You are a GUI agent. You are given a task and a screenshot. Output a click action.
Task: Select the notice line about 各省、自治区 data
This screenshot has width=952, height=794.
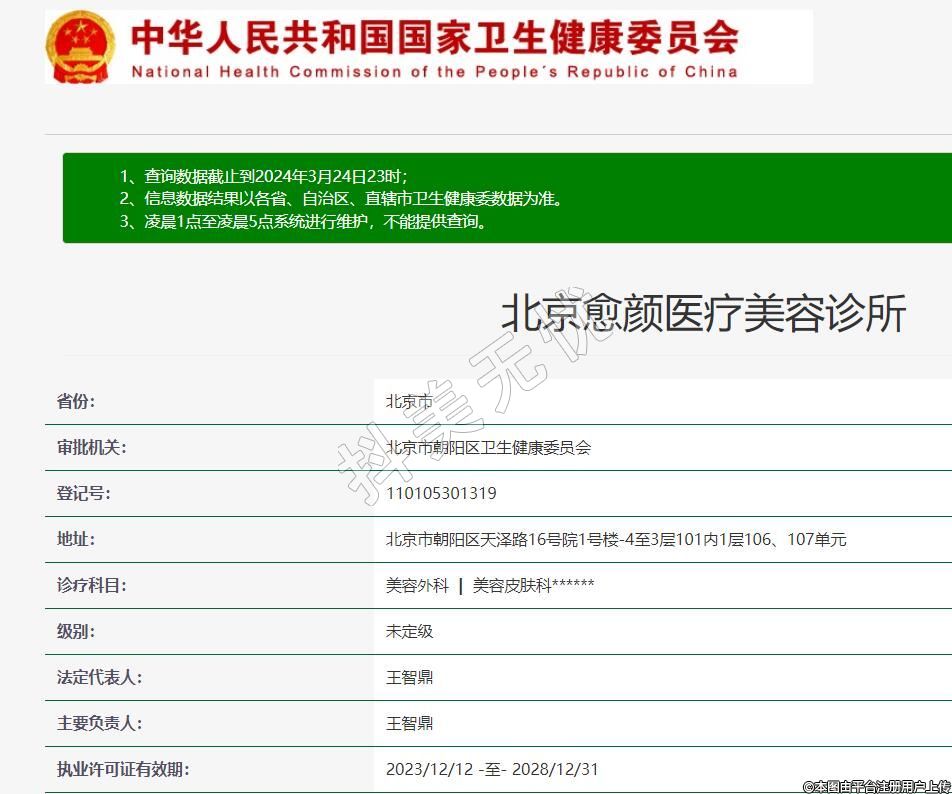[342, 199]
